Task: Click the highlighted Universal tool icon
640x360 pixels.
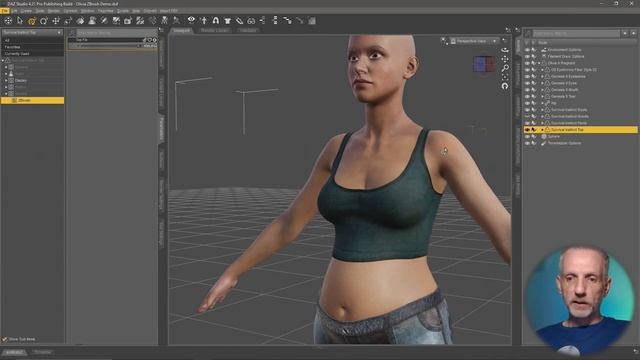Action: tap(32, 20)
